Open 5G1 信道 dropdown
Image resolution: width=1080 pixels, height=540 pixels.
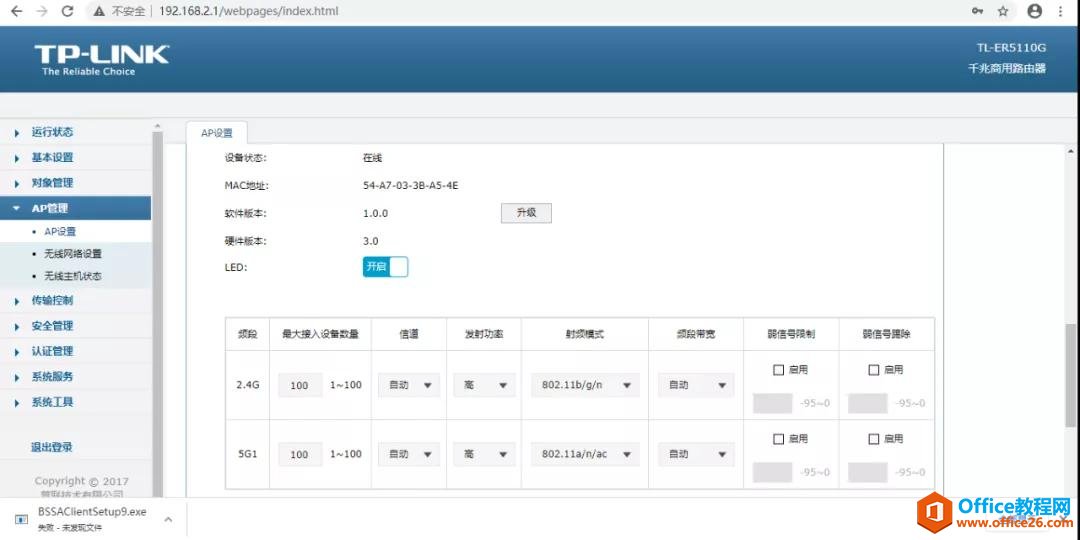[409, 455]
